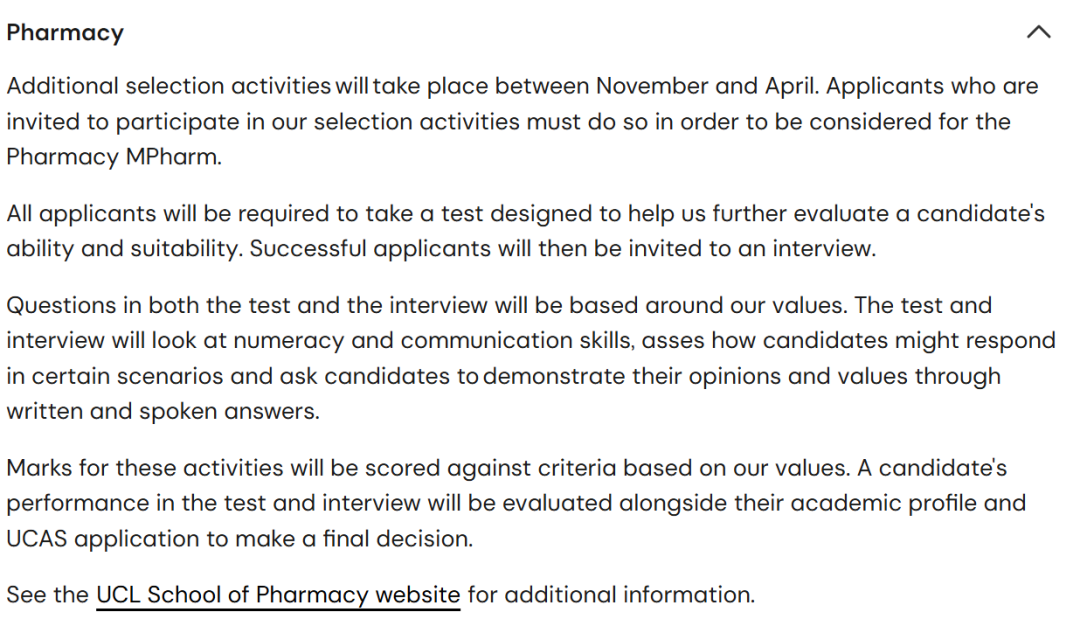Click the Pharmacy accordion heading
This screenshot has height=626, width=1080.
(65, 32)
